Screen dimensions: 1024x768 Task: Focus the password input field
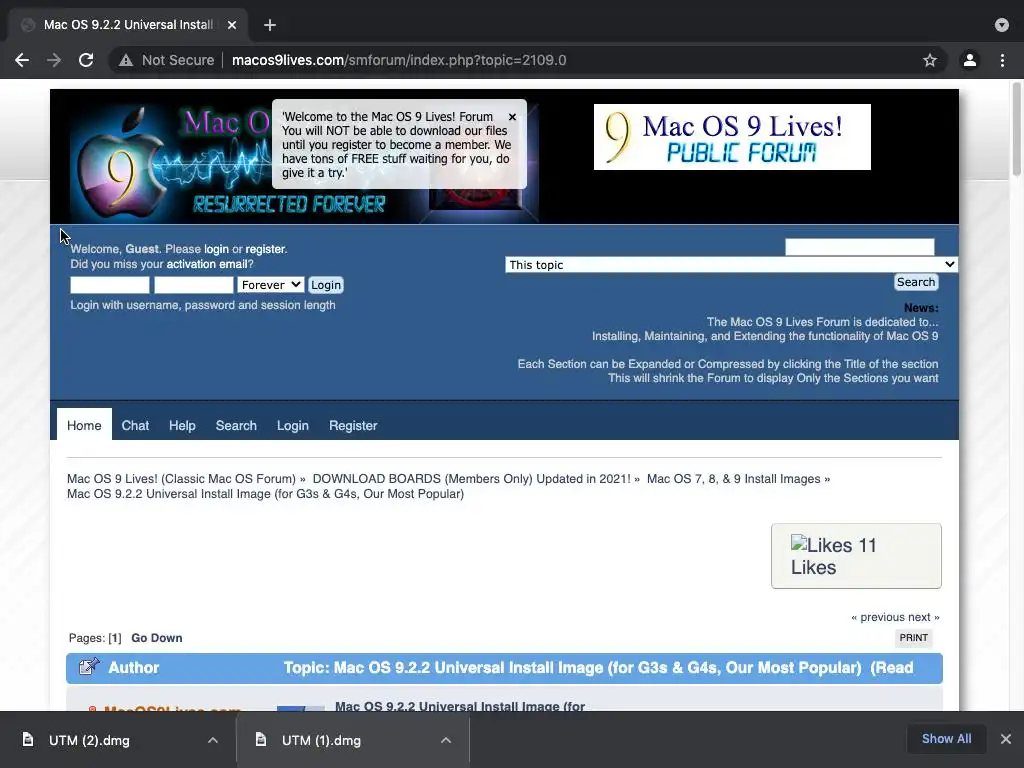[x=193, y=285]
